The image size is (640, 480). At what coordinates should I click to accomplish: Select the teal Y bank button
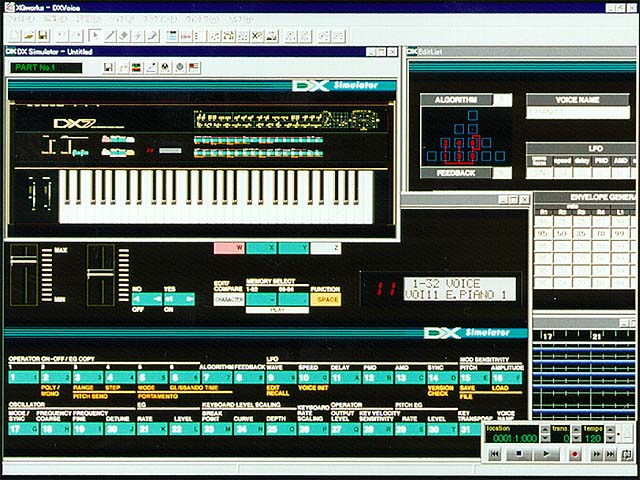click(293, 248)
